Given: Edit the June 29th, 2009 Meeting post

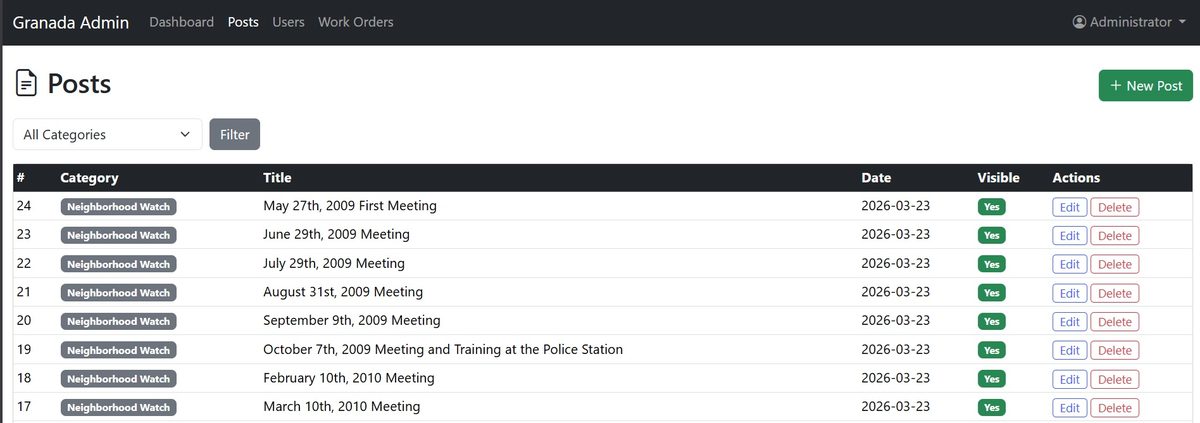Looking at the screenshot, I should [x=1070, y=236].
